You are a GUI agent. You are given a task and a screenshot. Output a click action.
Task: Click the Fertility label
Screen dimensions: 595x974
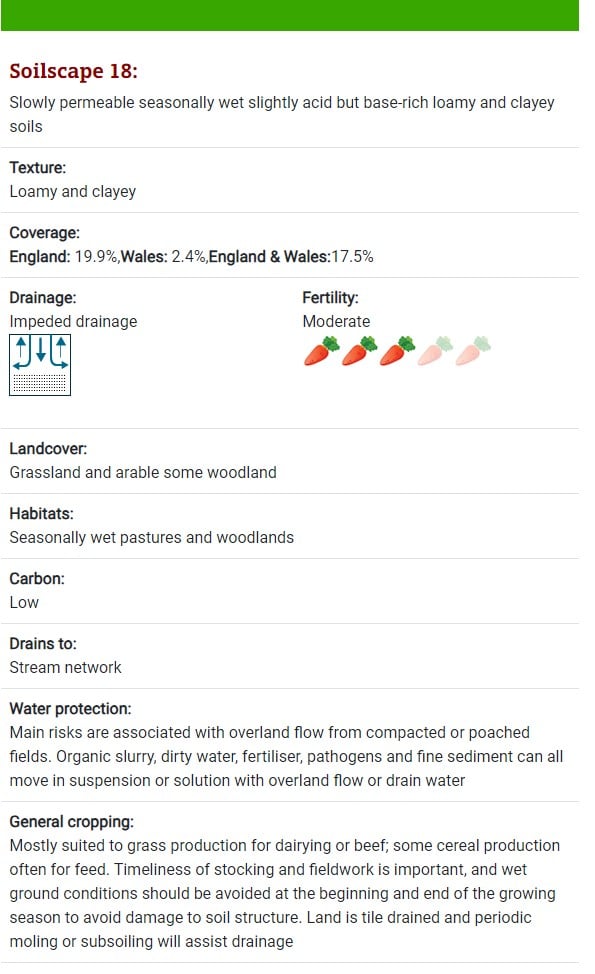330,298
